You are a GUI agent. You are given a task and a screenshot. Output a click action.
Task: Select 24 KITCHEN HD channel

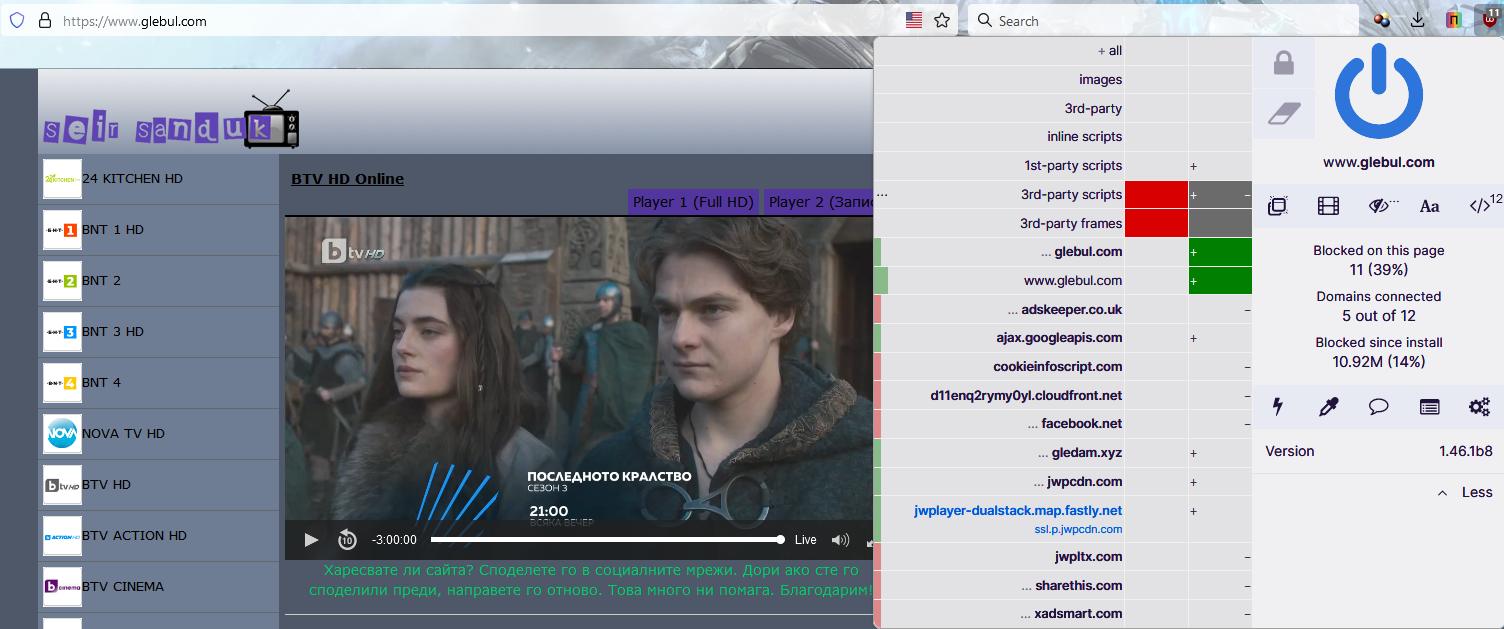click(x=160, y=179)
